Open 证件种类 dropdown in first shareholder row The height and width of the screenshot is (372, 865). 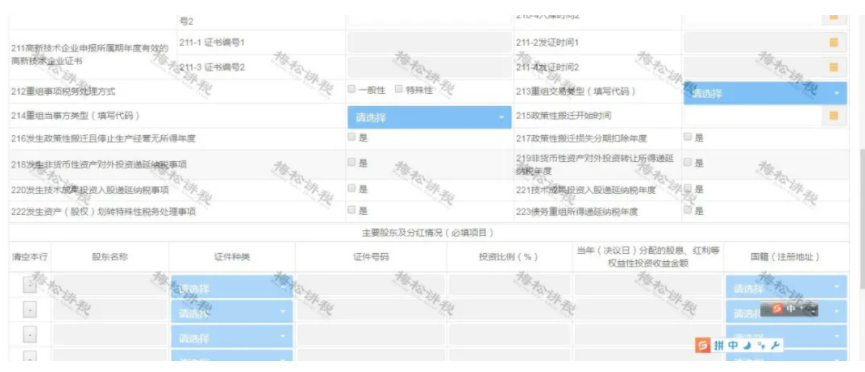pyautogui.click(x=232, y=287)
